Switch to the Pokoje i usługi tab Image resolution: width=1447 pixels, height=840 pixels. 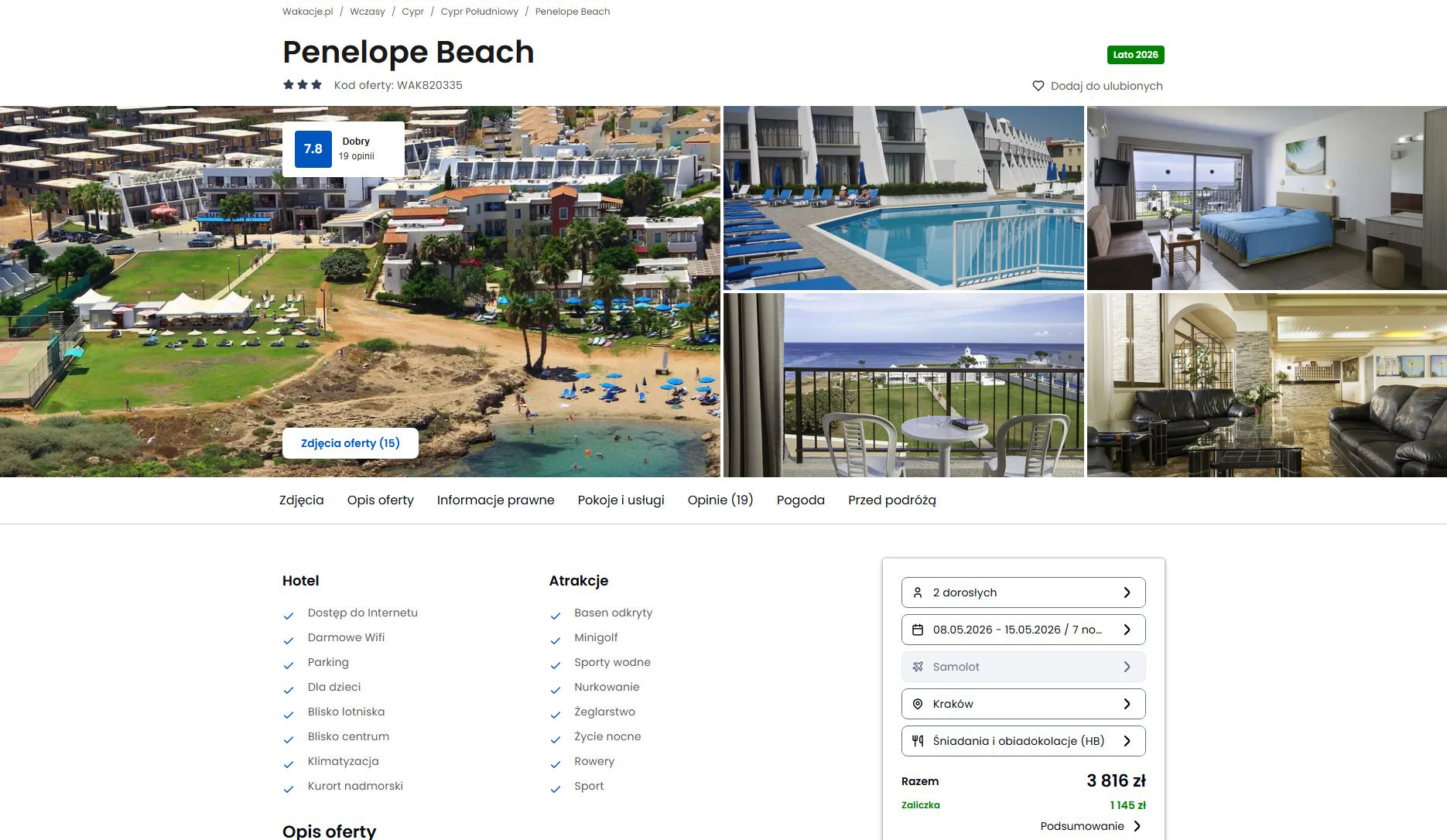(621, 500)
